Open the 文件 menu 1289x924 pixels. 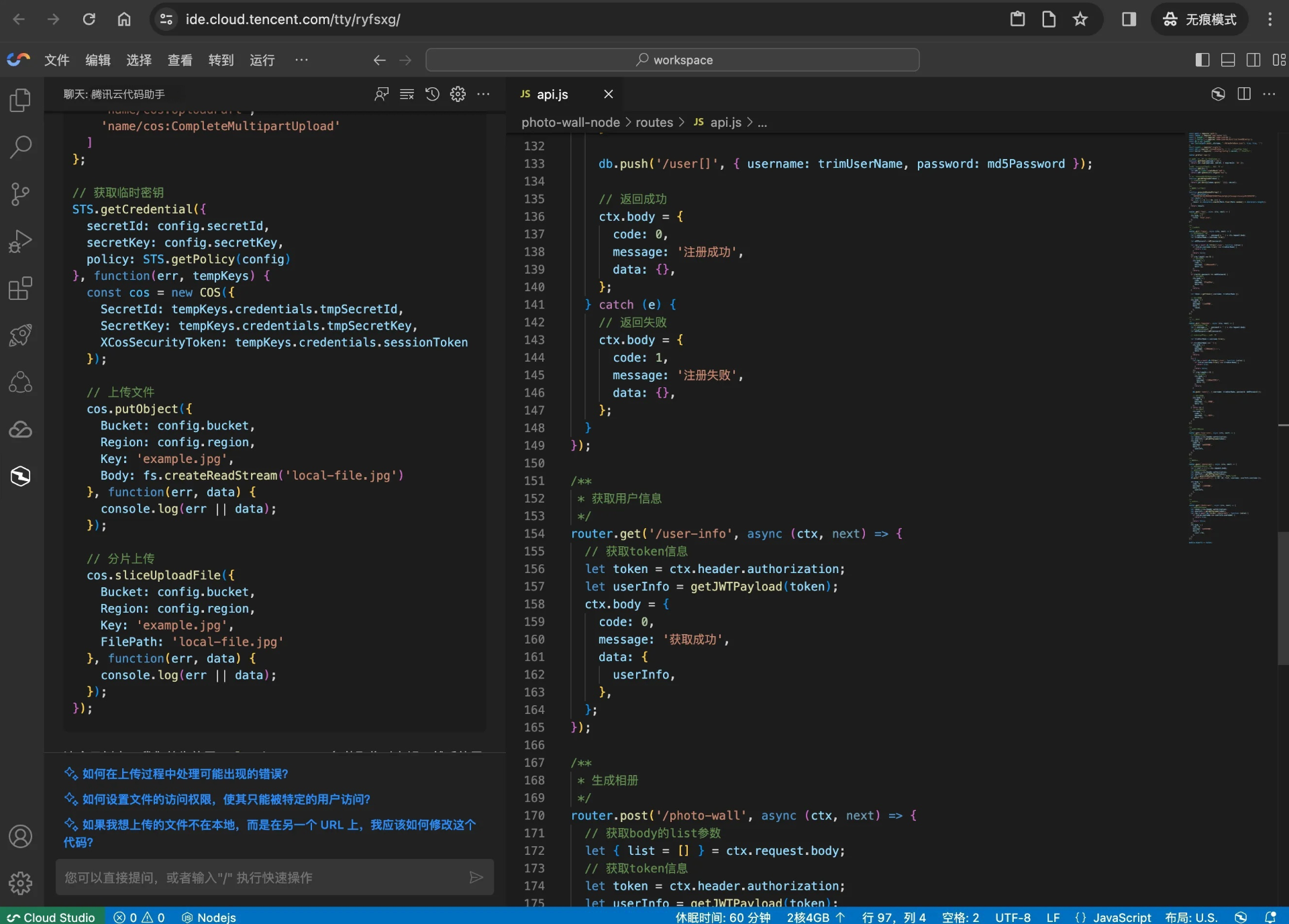coord(56,60)
